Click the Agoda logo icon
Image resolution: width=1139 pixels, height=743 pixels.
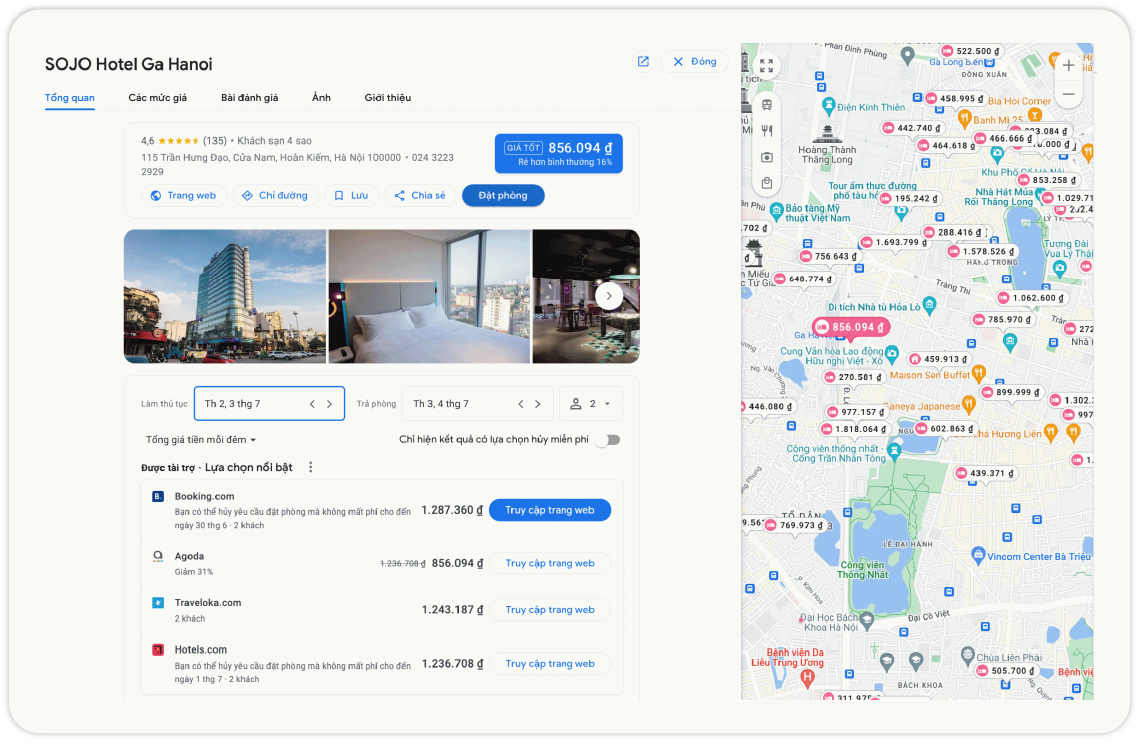coord(158,556)
